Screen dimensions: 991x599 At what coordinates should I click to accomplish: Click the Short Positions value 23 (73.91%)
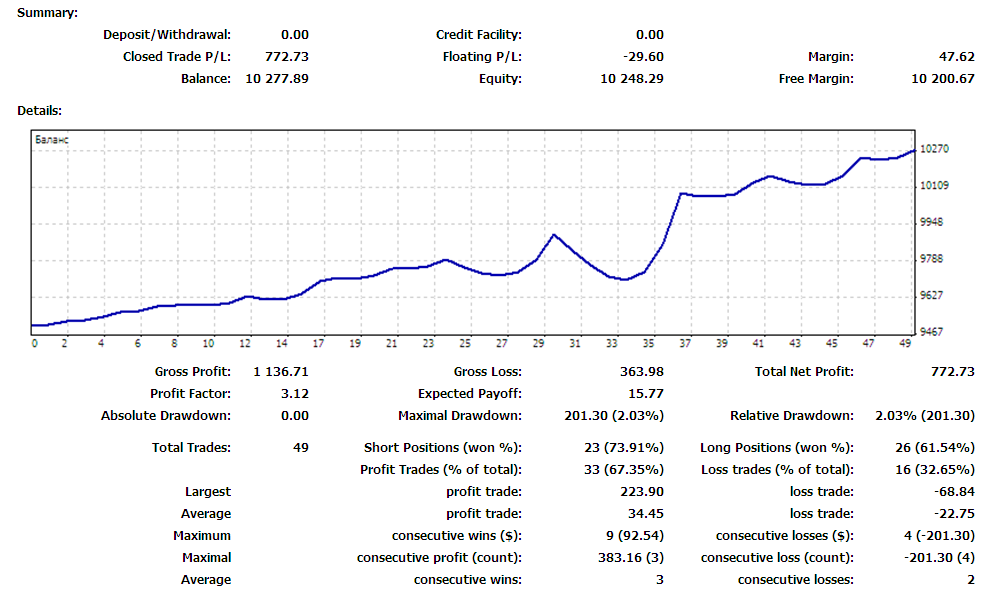pos(624,448)
